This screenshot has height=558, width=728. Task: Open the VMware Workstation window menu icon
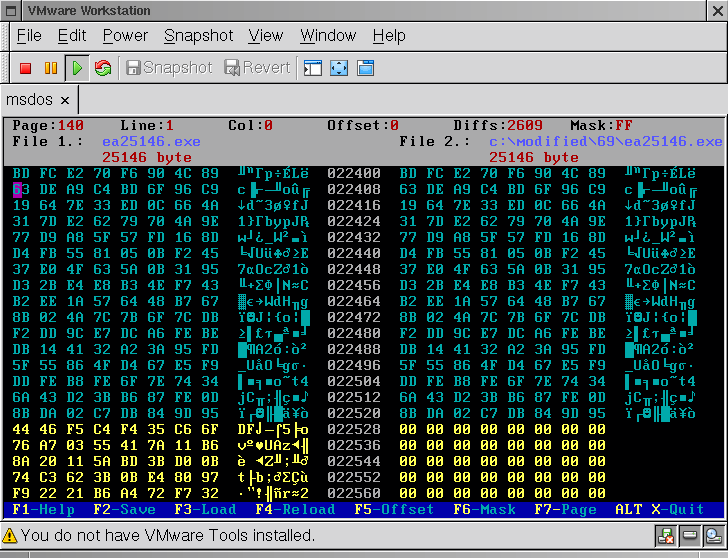(x=11, y=11)
